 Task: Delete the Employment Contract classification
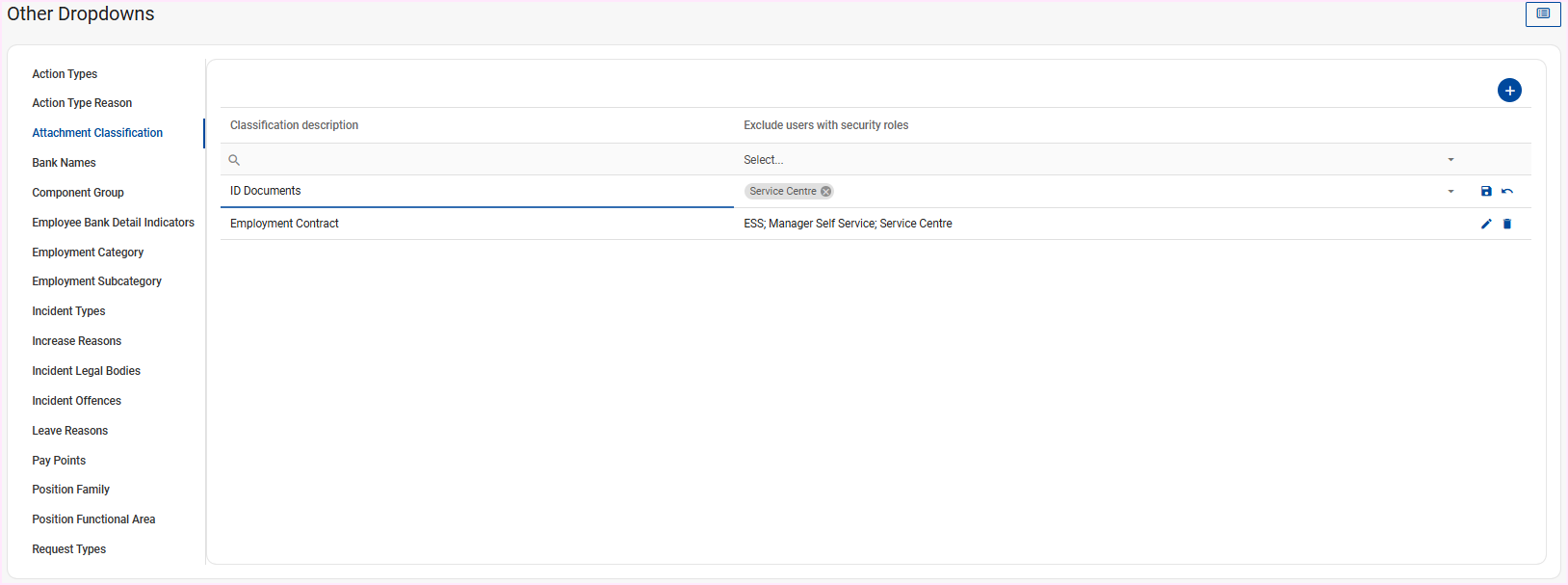pyautogui.click(x=1507, y=224)
